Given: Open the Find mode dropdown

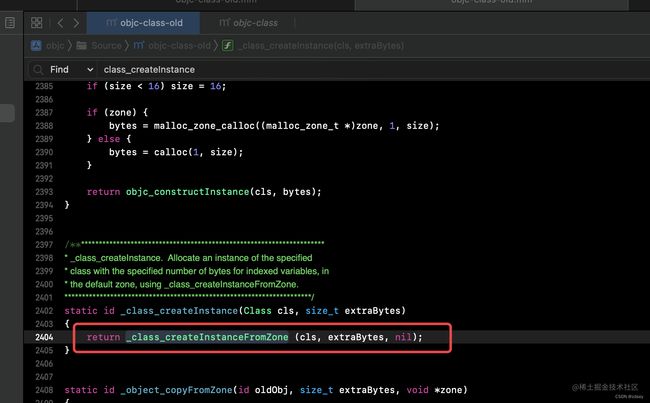Looking at the screenshot, I should pos(71,70).
